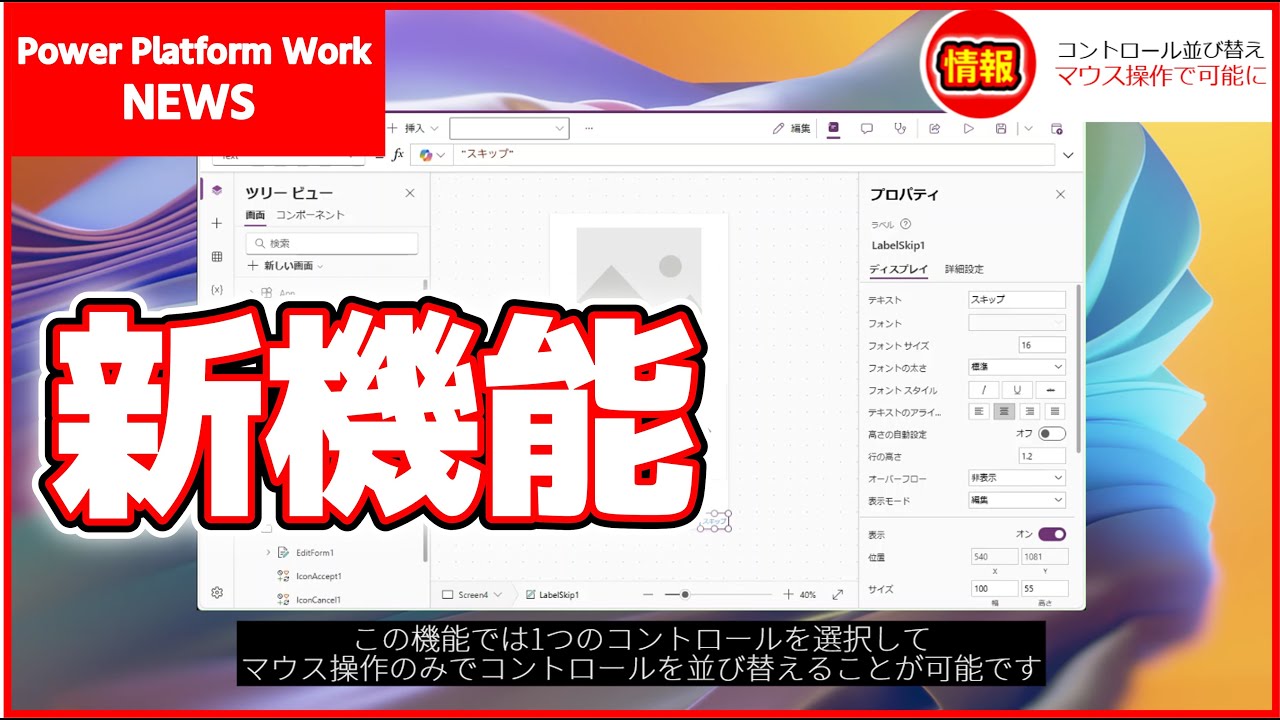
Task: Apply strikethrough font style
Action: point(1050,390)
